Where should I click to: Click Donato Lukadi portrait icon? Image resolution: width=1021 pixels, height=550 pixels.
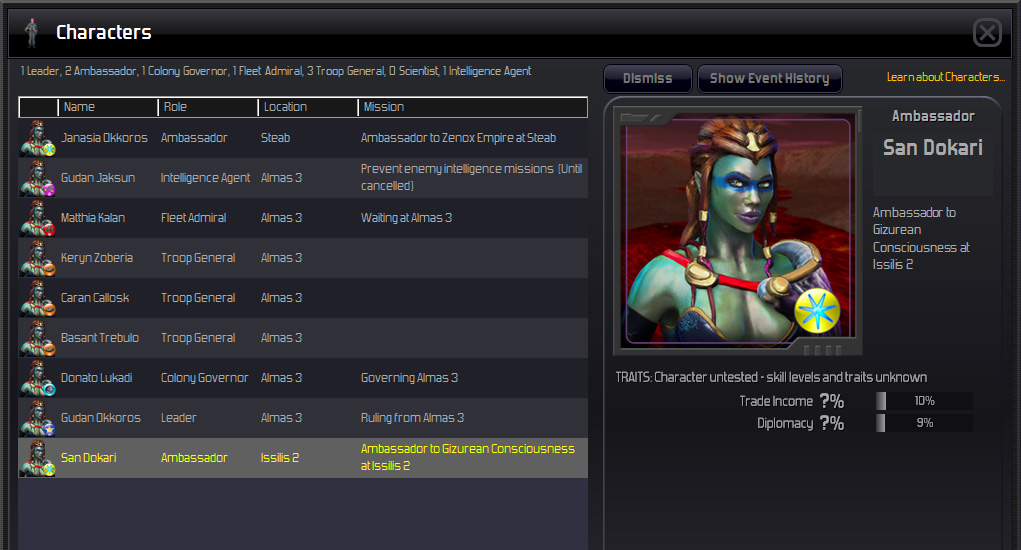(x=38, y=378)
